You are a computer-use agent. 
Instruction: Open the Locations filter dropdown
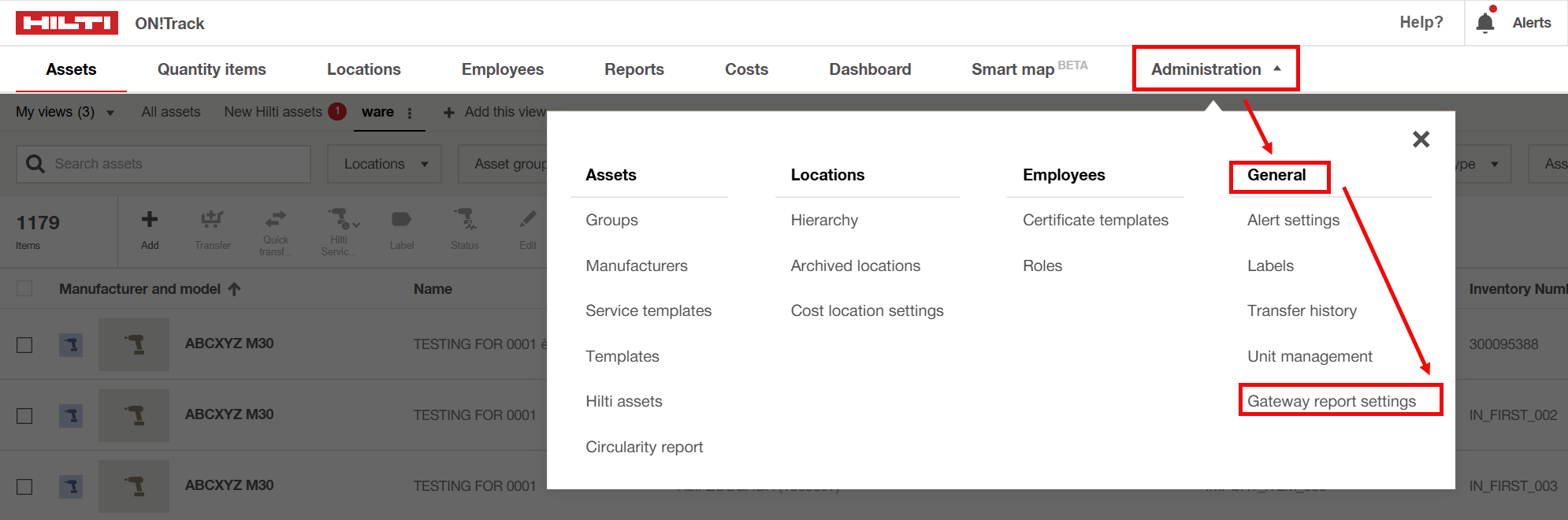[x=385, y=164]
